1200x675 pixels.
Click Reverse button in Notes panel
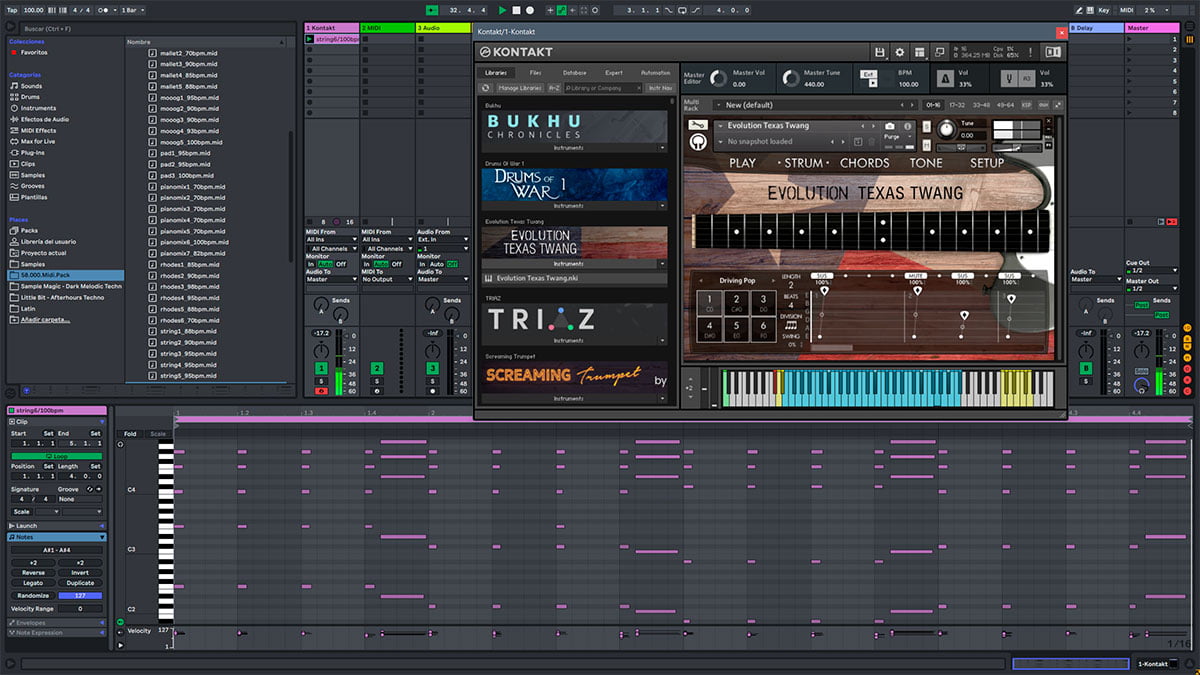pyautogui.click(x=33, y=573)
